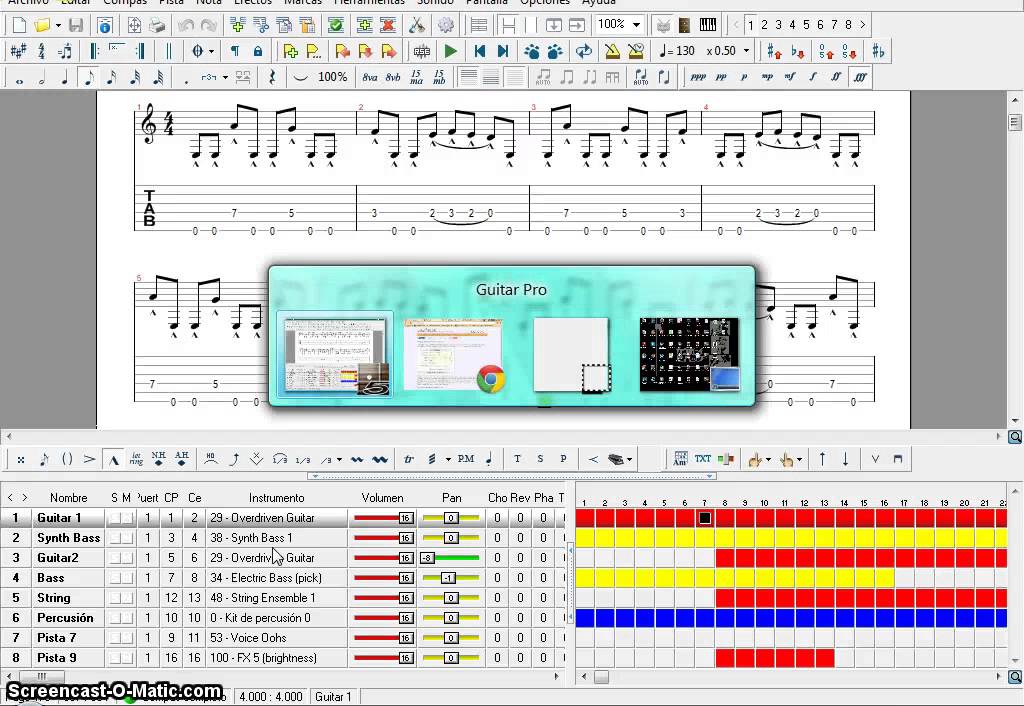Open the chord diagram icon

(680, 459)
